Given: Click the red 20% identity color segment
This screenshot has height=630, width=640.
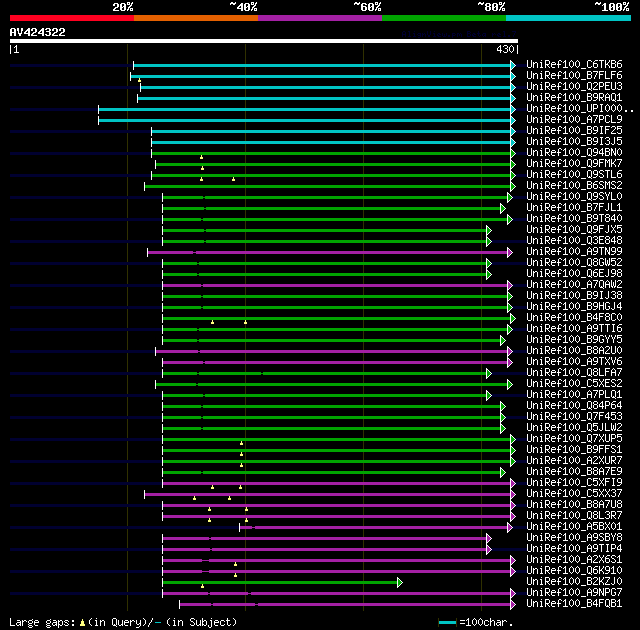Looking at the screenshot, I should (x=72, y=18).
